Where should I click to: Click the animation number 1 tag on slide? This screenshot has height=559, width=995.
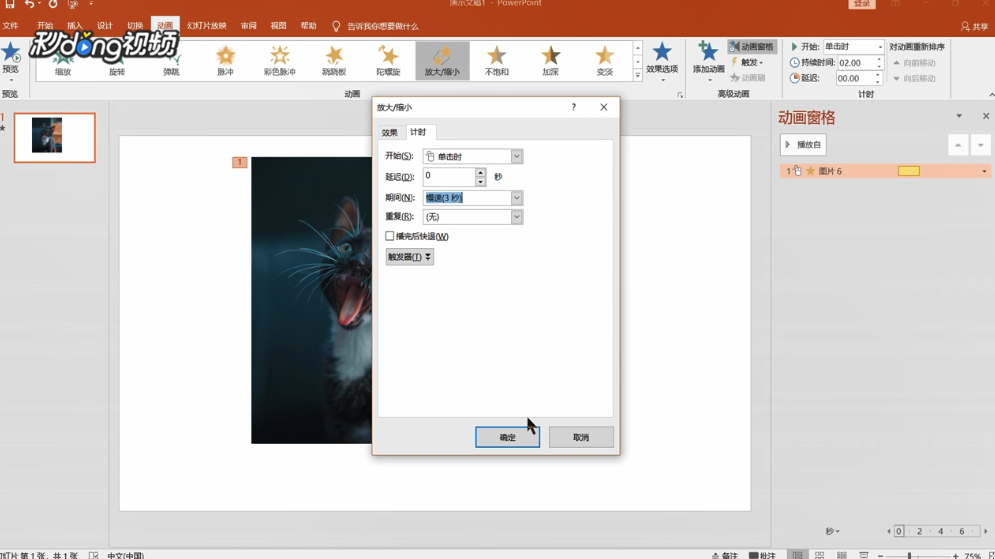click(239, 162)
